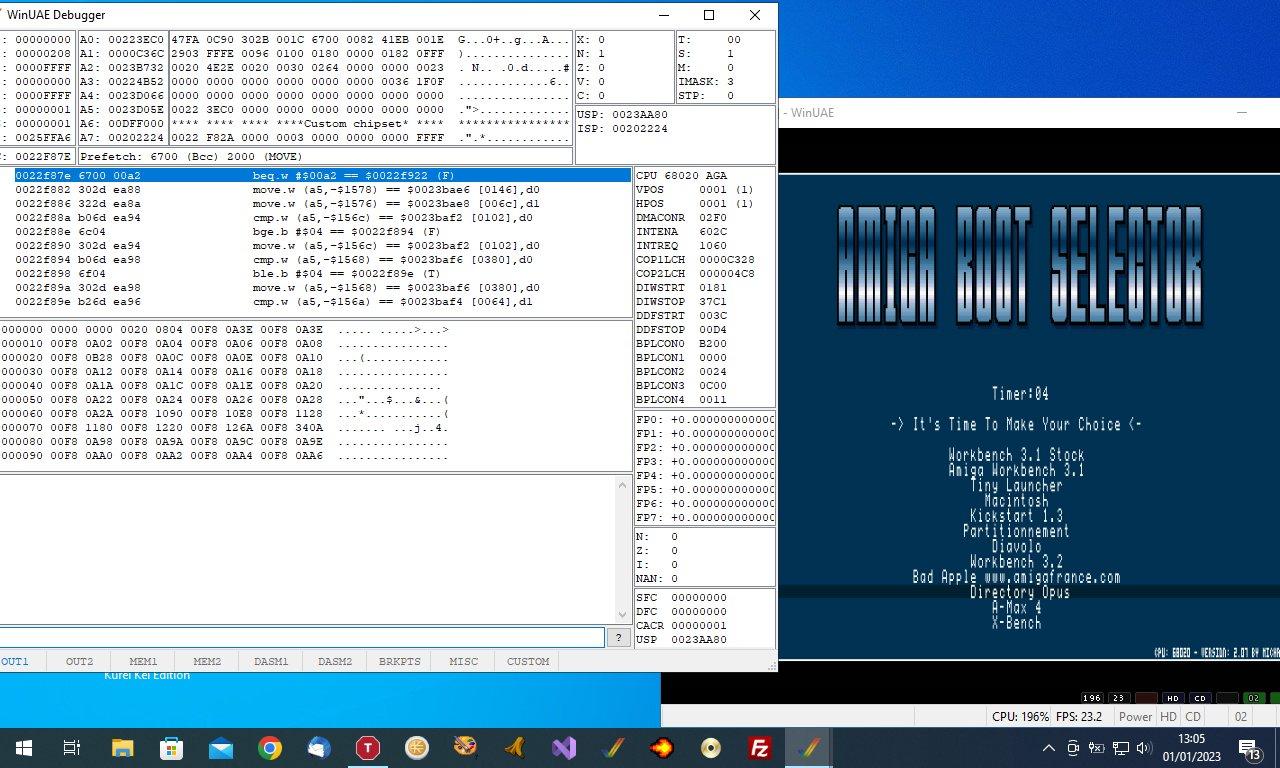Click HD indicator in WinUAE status bar
This screenshot has height=768, width=1280.
[x=1168, y=716]
